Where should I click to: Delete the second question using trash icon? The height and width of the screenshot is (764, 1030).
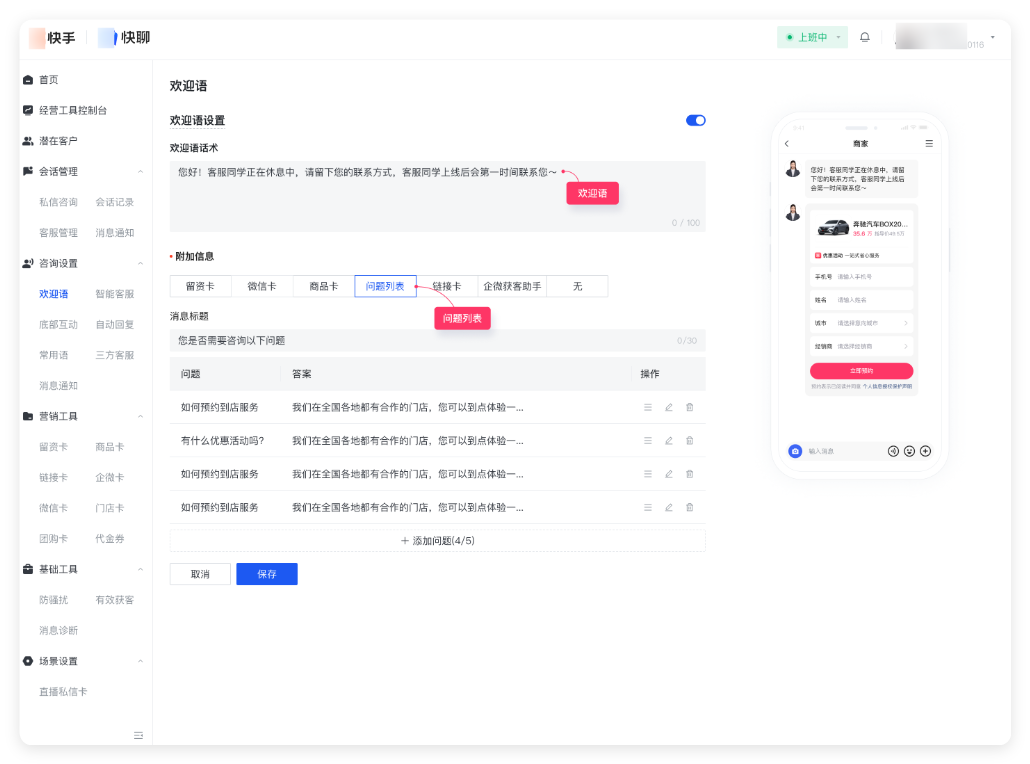click(689, 440)
